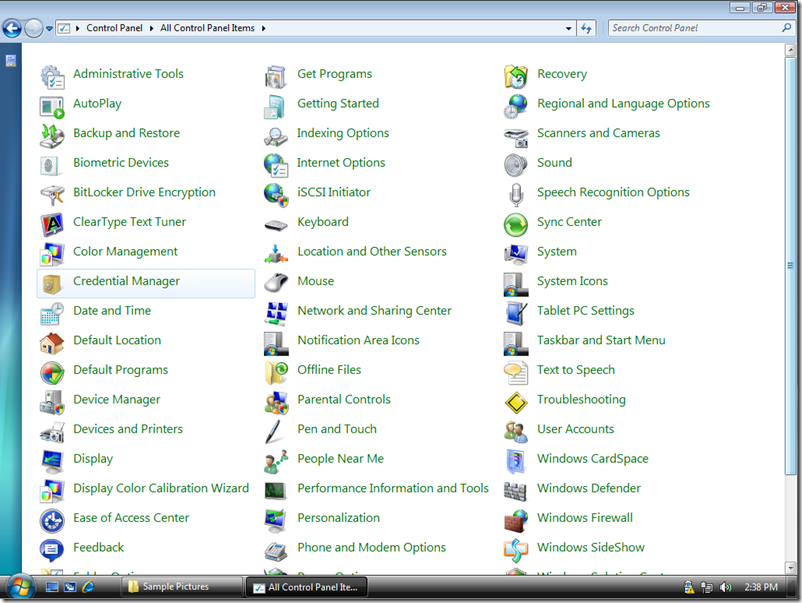Click the Troubleshooting yellow diamond icon

[516, 403]
